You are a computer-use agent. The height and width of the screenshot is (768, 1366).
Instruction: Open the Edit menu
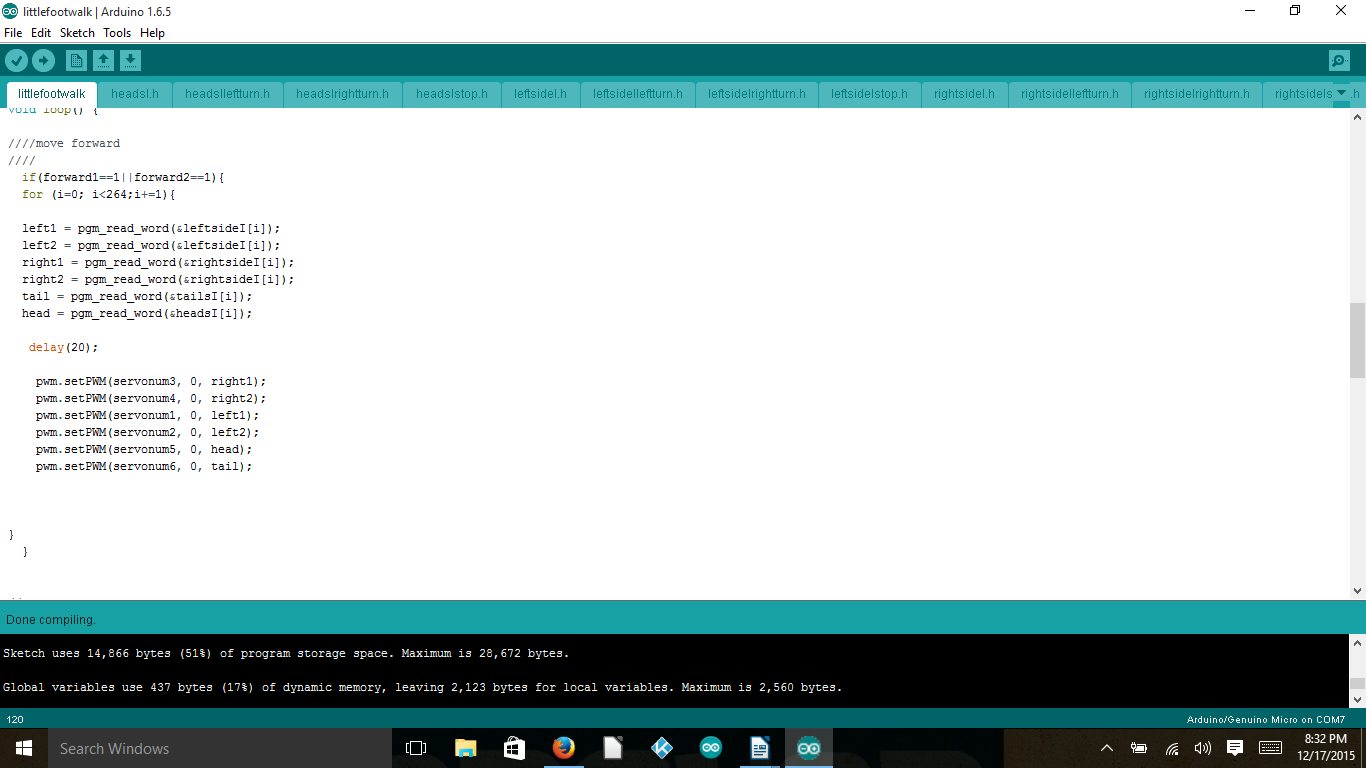[x=41, y=33]
